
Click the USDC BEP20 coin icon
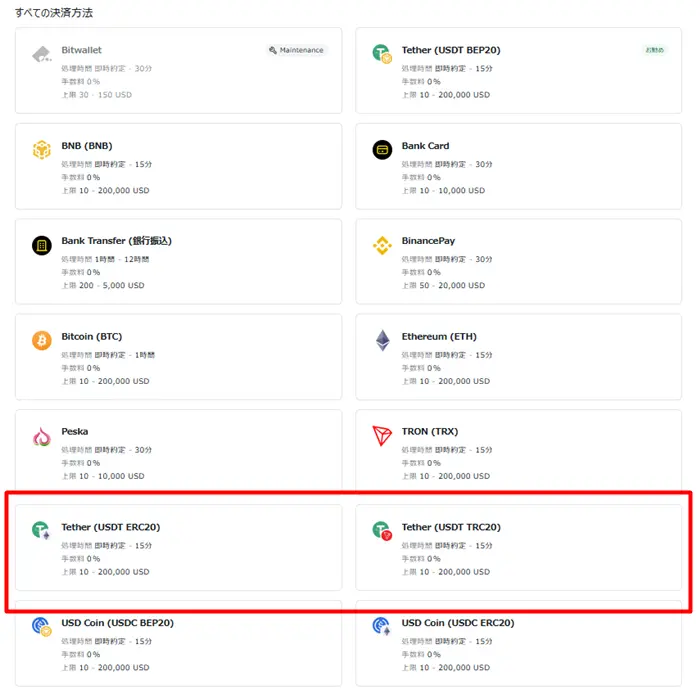(42, 627)
